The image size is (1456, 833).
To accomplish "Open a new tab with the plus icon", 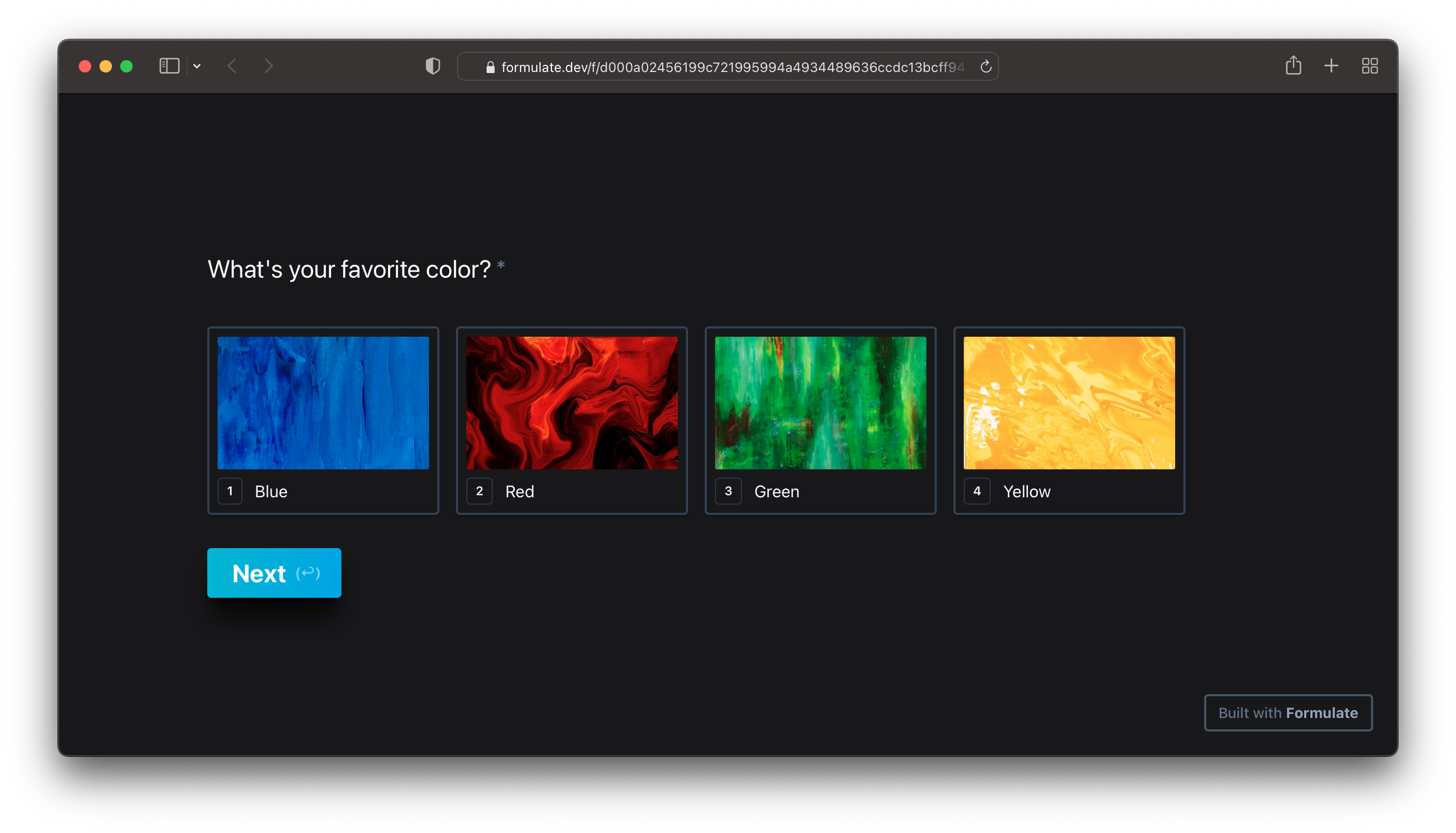I will coord(1331,66).
